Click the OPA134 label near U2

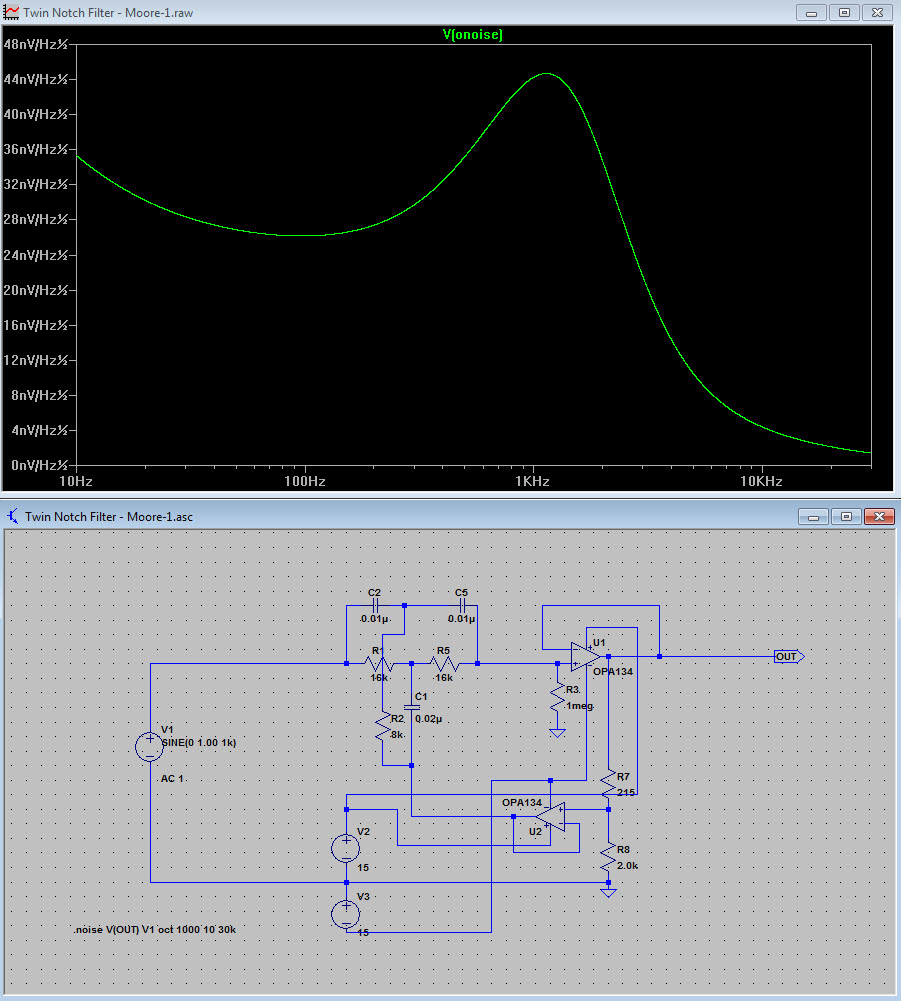pos(522,802)
